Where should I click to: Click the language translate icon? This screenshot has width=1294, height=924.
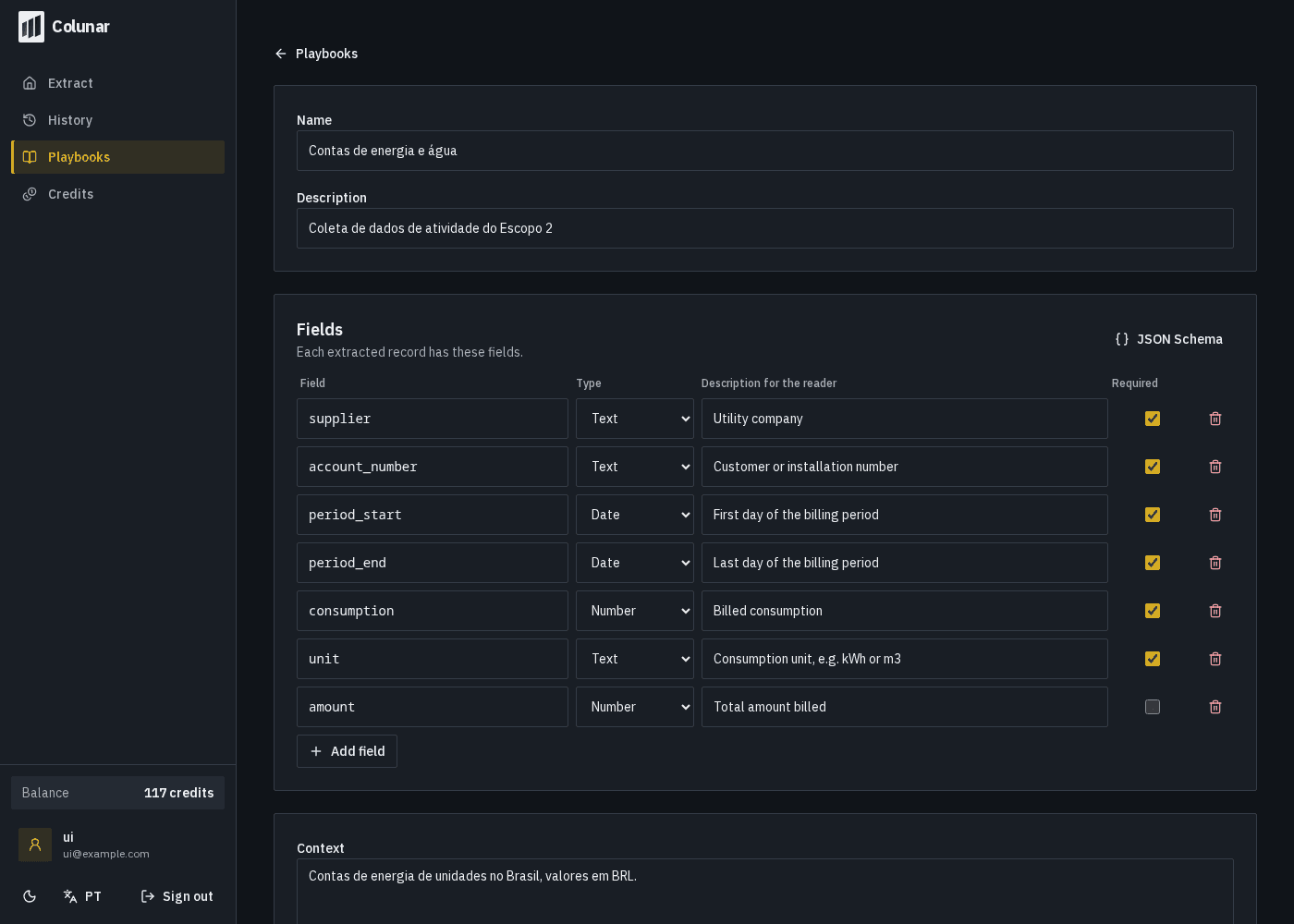(70, 896)
